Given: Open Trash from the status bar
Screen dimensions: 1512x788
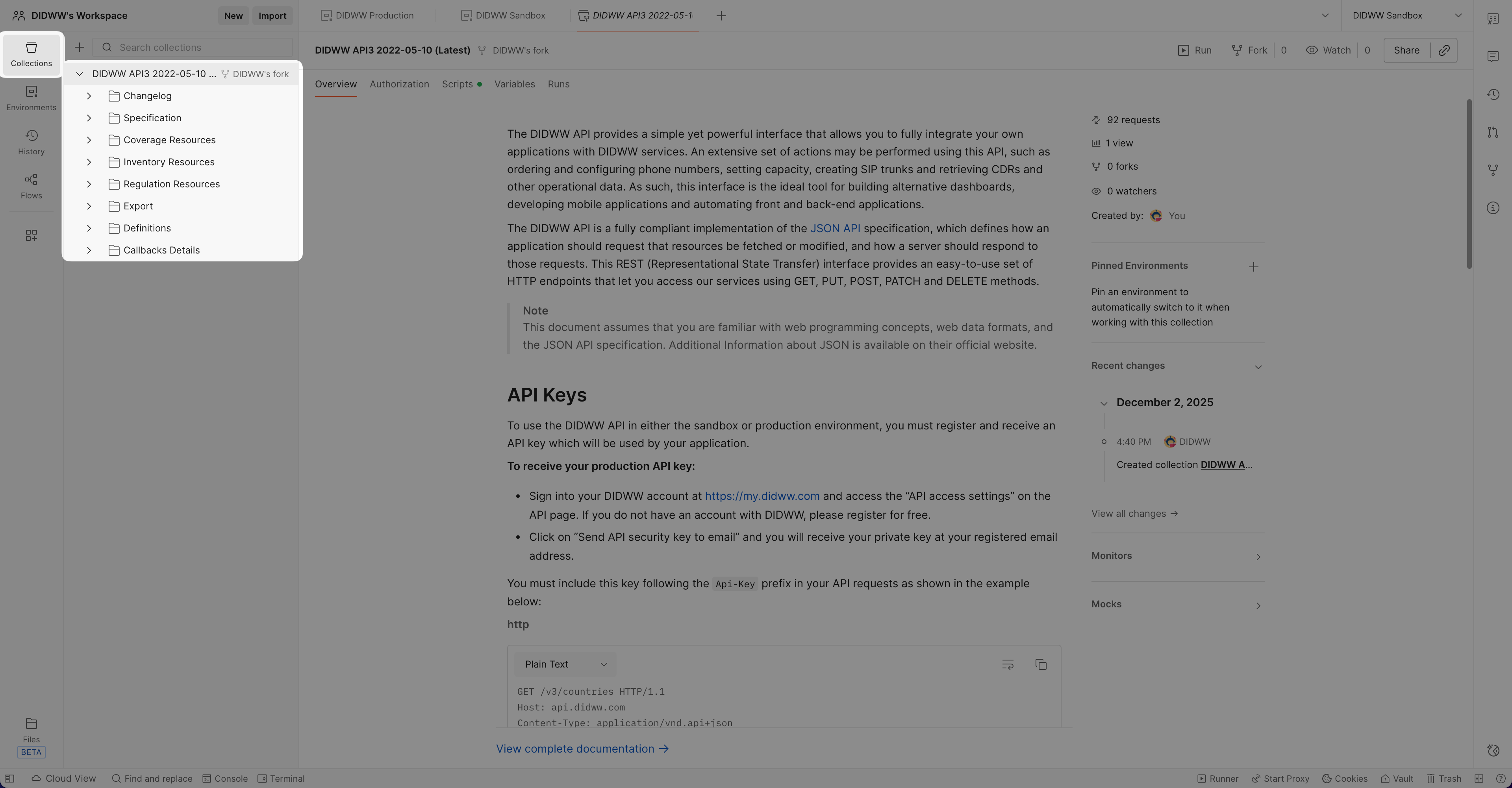Looking at the screenshot, I should coord(1443,779).
